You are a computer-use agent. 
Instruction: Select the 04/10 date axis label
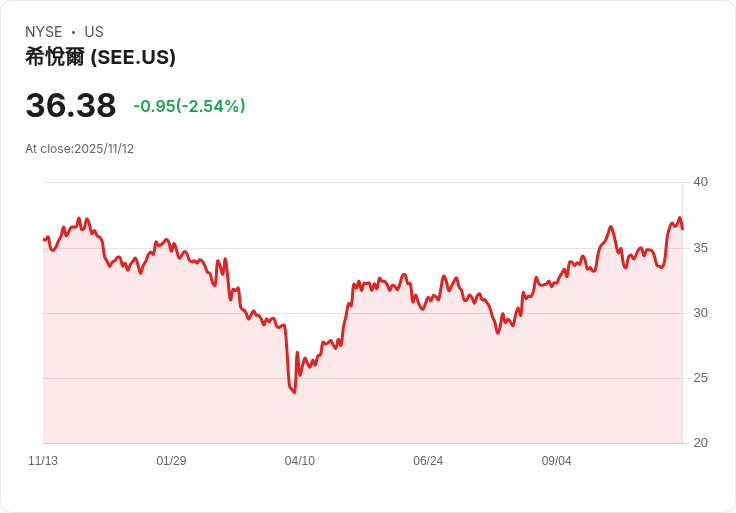(x=299, y=461)
